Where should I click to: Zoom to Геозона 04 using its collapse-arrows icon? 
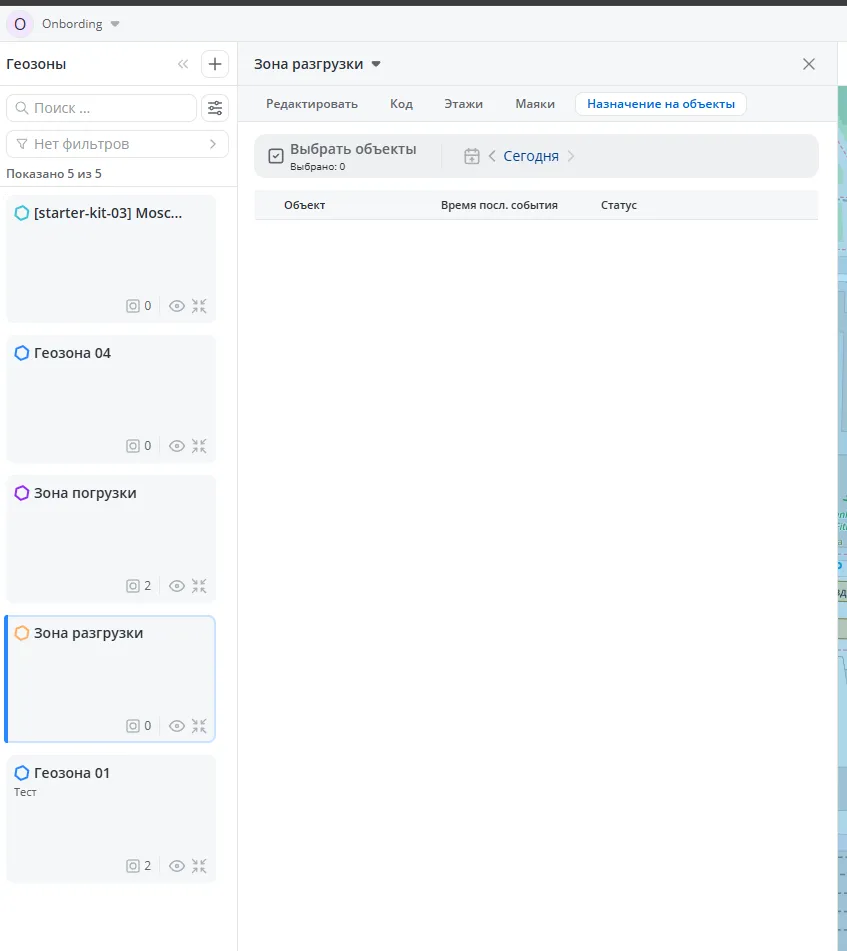199,446
